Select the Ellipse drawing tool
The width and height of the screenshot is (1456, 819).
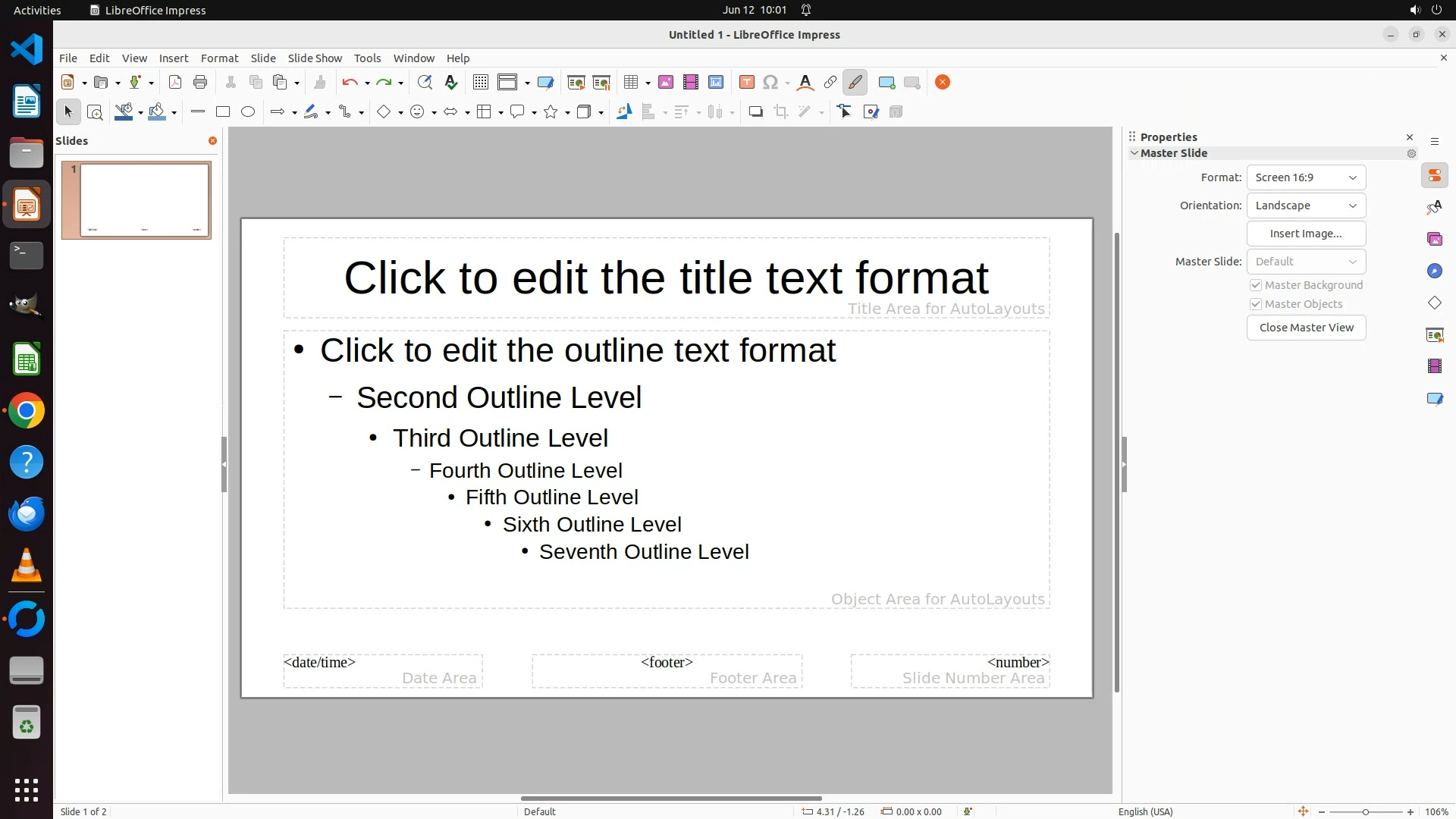point(248,112)
